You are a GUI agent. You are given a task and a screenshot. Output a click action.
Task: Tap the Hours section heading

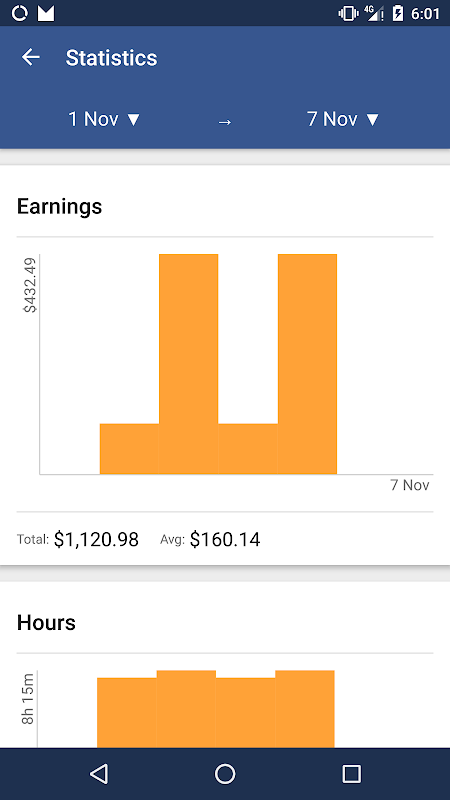pos(46,623)
